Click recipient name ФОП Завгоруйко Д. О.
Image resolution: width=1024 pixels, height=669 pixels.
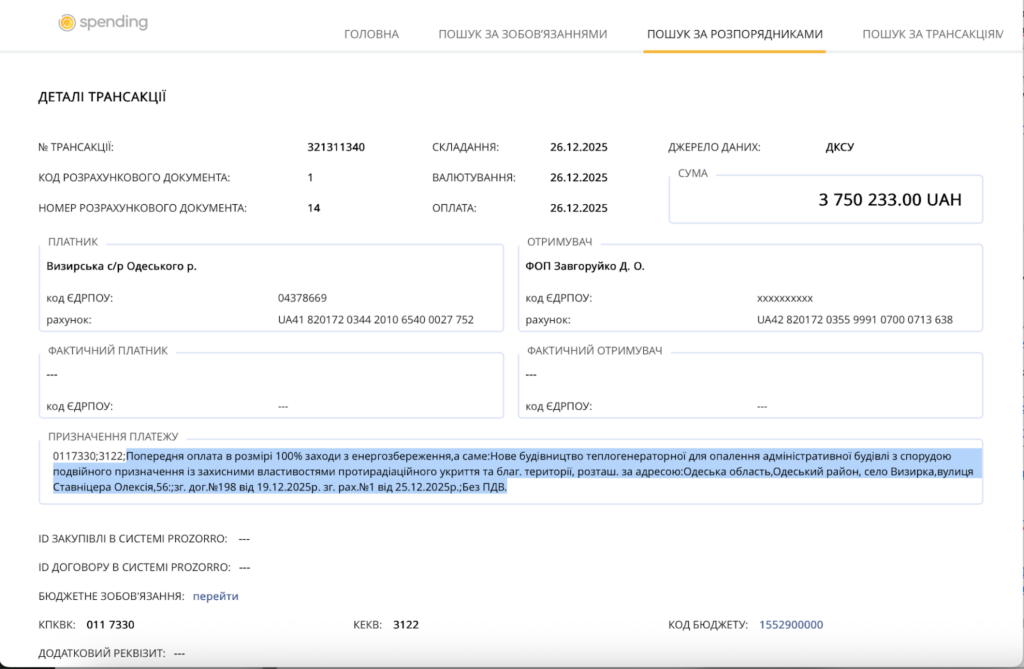(x=585, y=267)
